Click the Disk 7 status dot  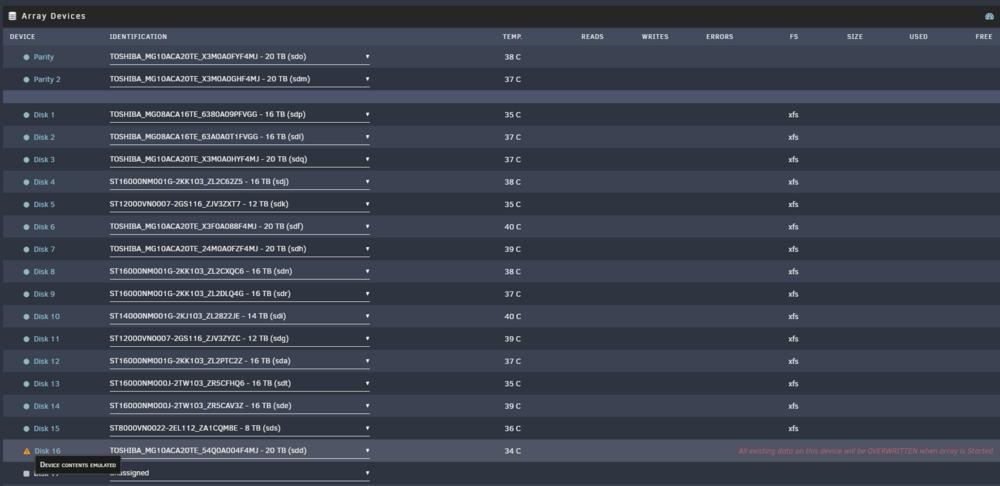click(26, 249)
